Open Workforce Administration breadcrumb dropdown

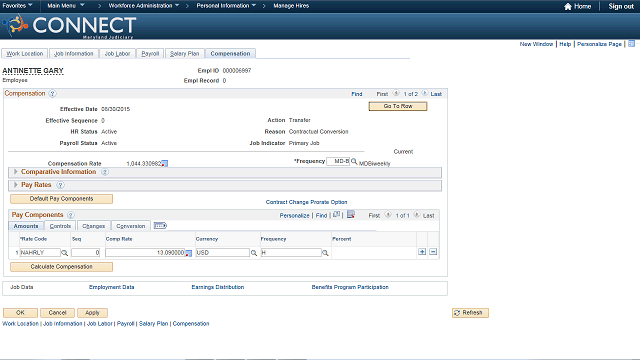[144, 6]
